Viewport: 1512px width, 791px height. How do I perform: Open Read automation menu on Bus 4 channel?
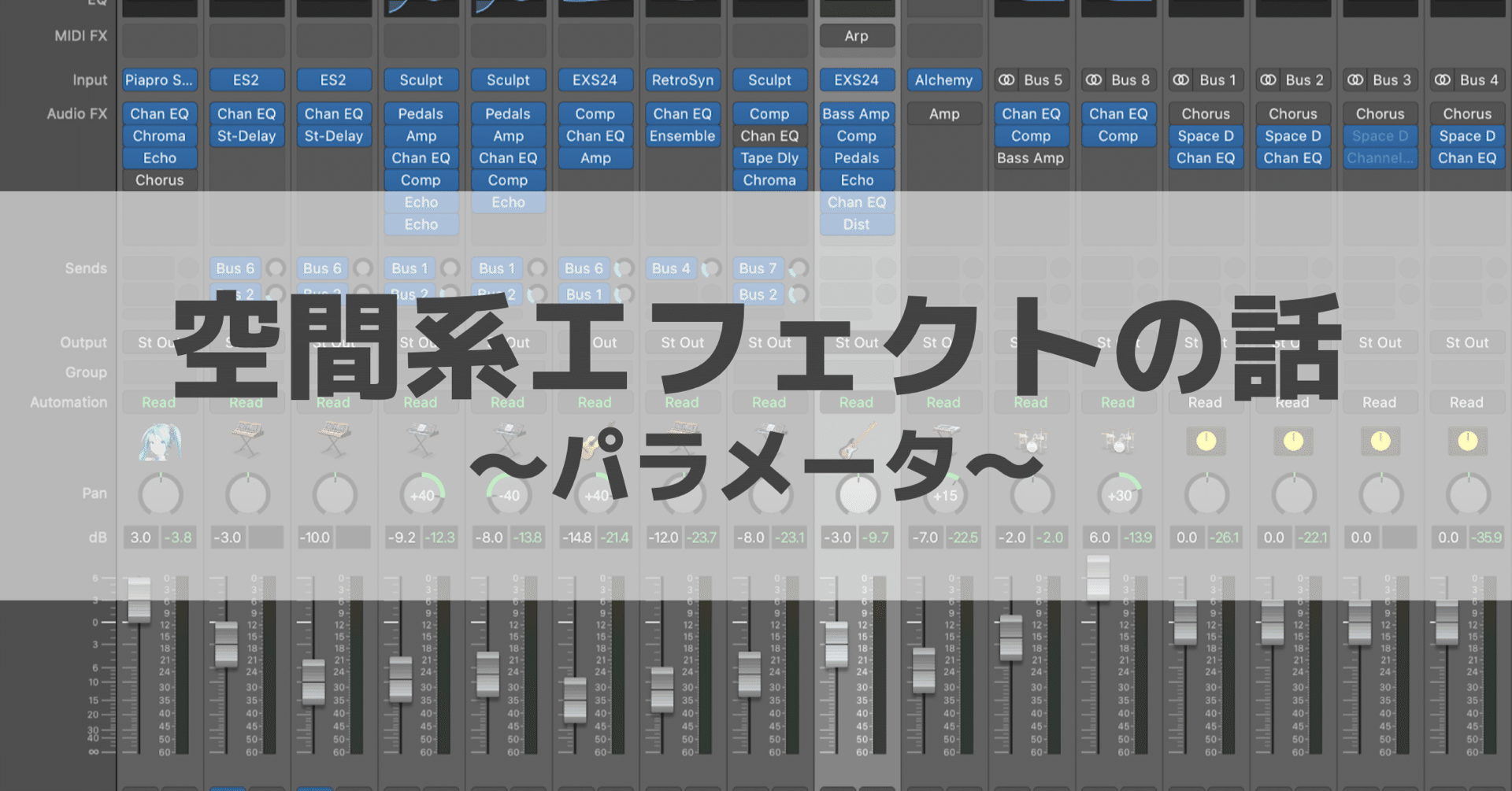coord(1467,402)
